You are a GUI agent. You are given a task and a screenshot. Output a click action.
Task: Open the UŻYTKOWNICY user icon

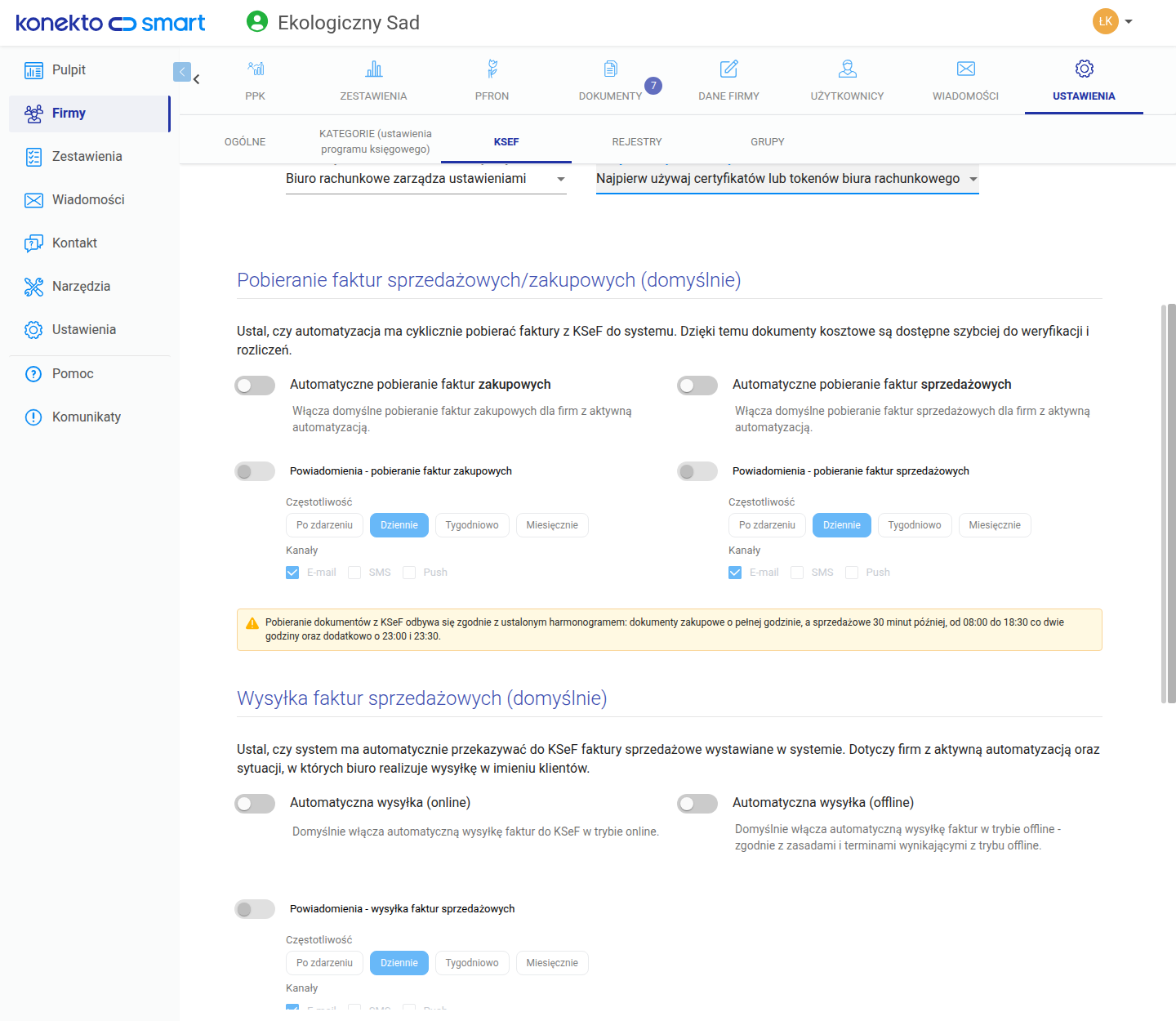[x=848, y=69]
